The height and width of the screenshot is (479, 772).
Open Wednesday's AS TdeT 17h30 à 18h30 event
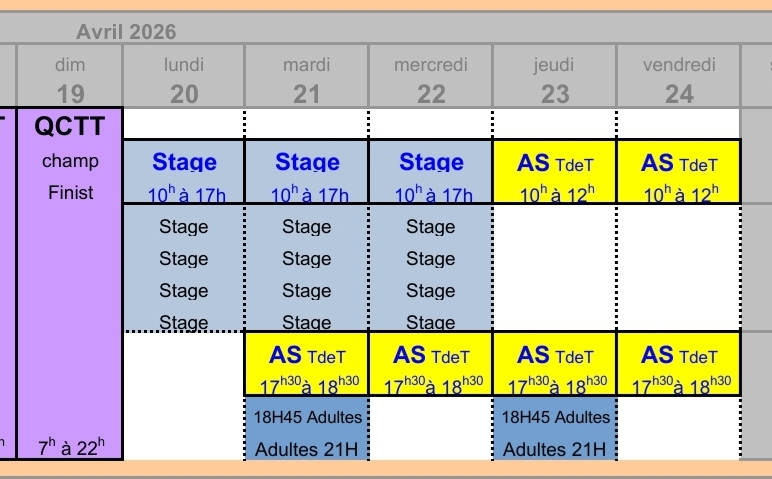click(431, 365)
